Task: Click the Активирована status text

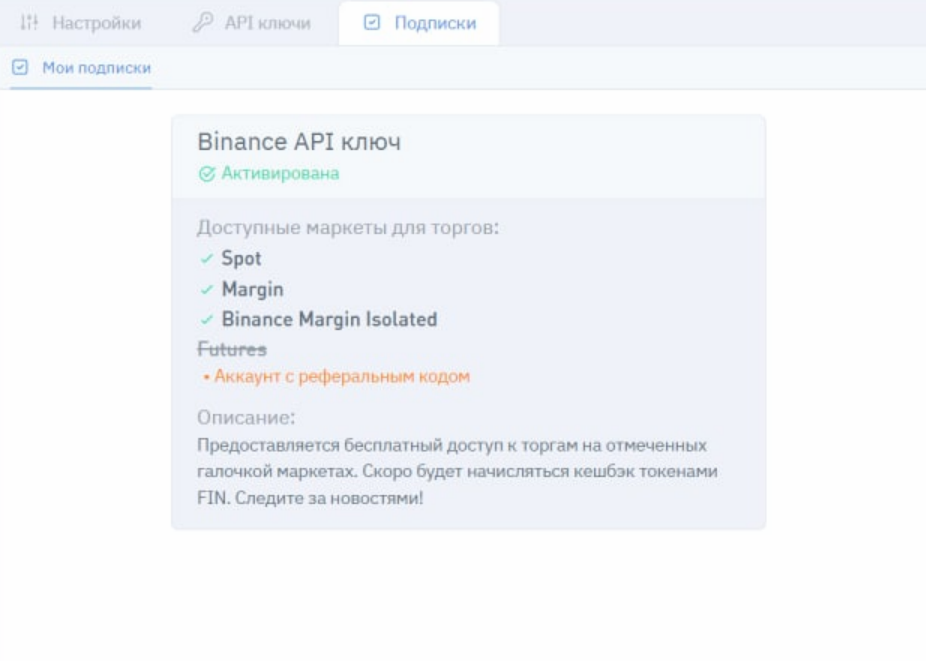Action: [281, 174]
